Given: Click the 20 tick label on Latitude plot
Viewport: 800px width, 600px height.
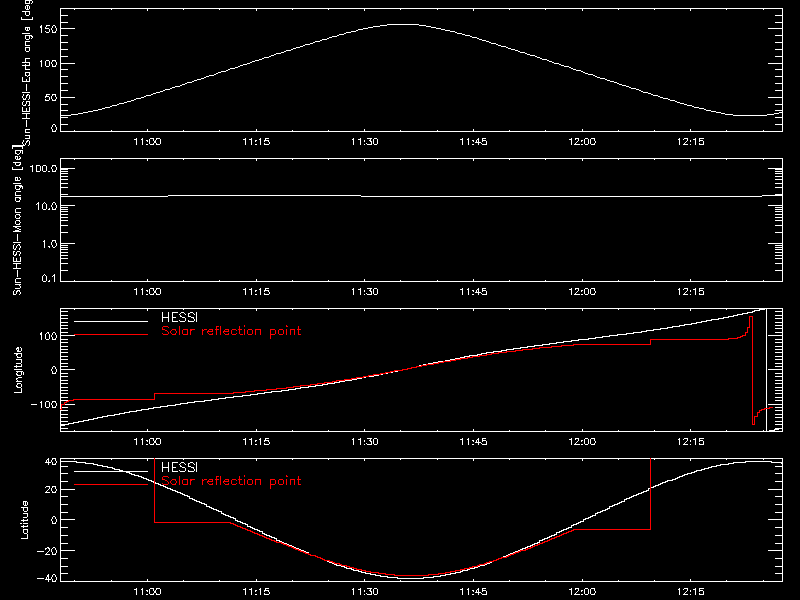Looking at the screenshot, I should click(x=51, y=489).
